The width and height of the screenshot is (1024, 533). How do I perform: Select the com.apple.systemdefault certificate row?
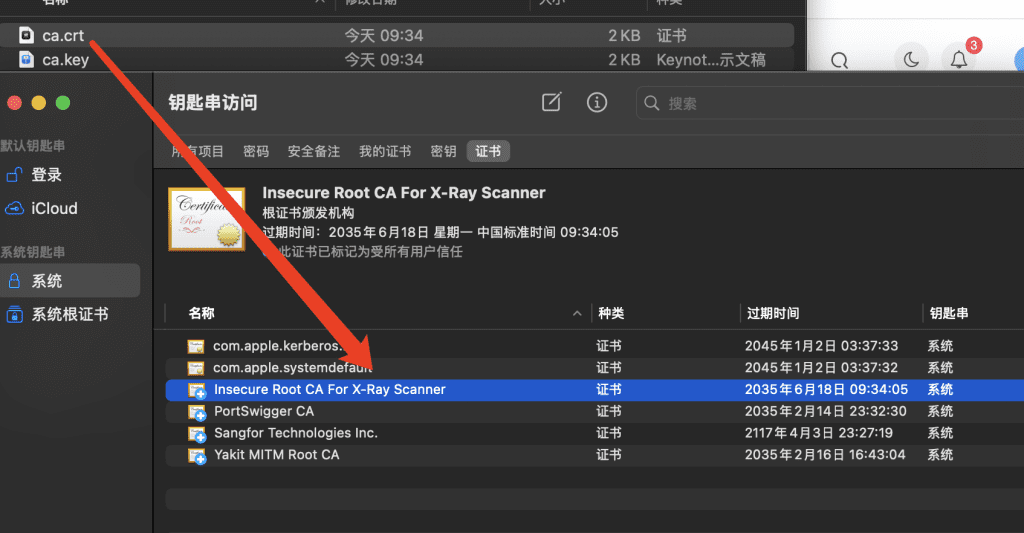pyautogui.click(x=595, y=368)
